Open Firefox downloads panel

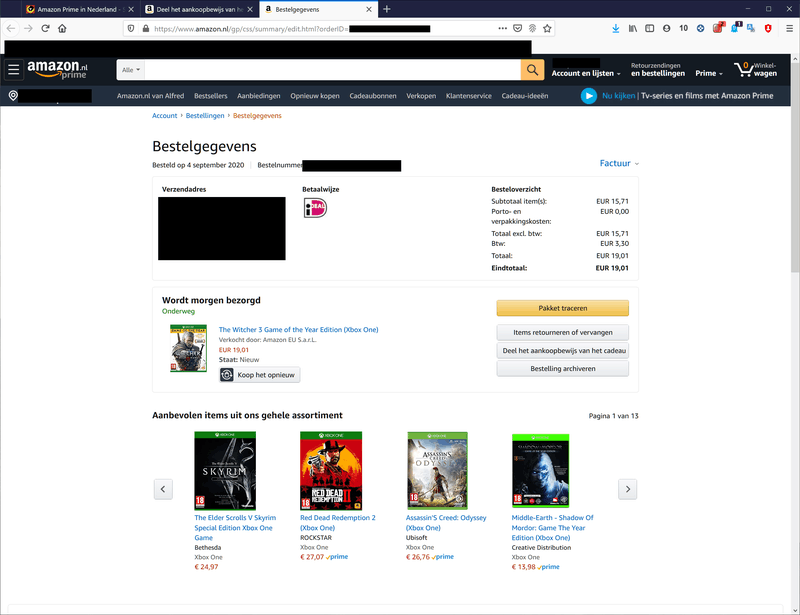(x=616, y=29)
